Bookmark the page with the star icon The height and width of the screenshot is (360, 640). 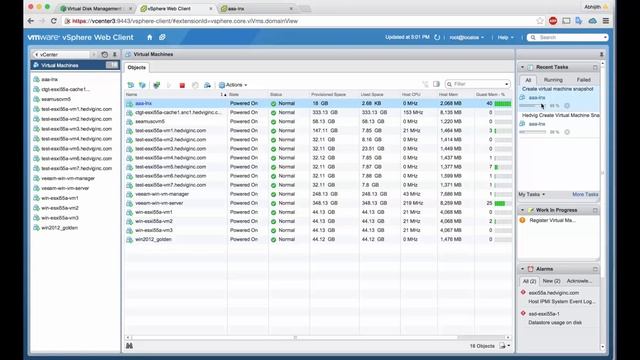tap(540, 21)
